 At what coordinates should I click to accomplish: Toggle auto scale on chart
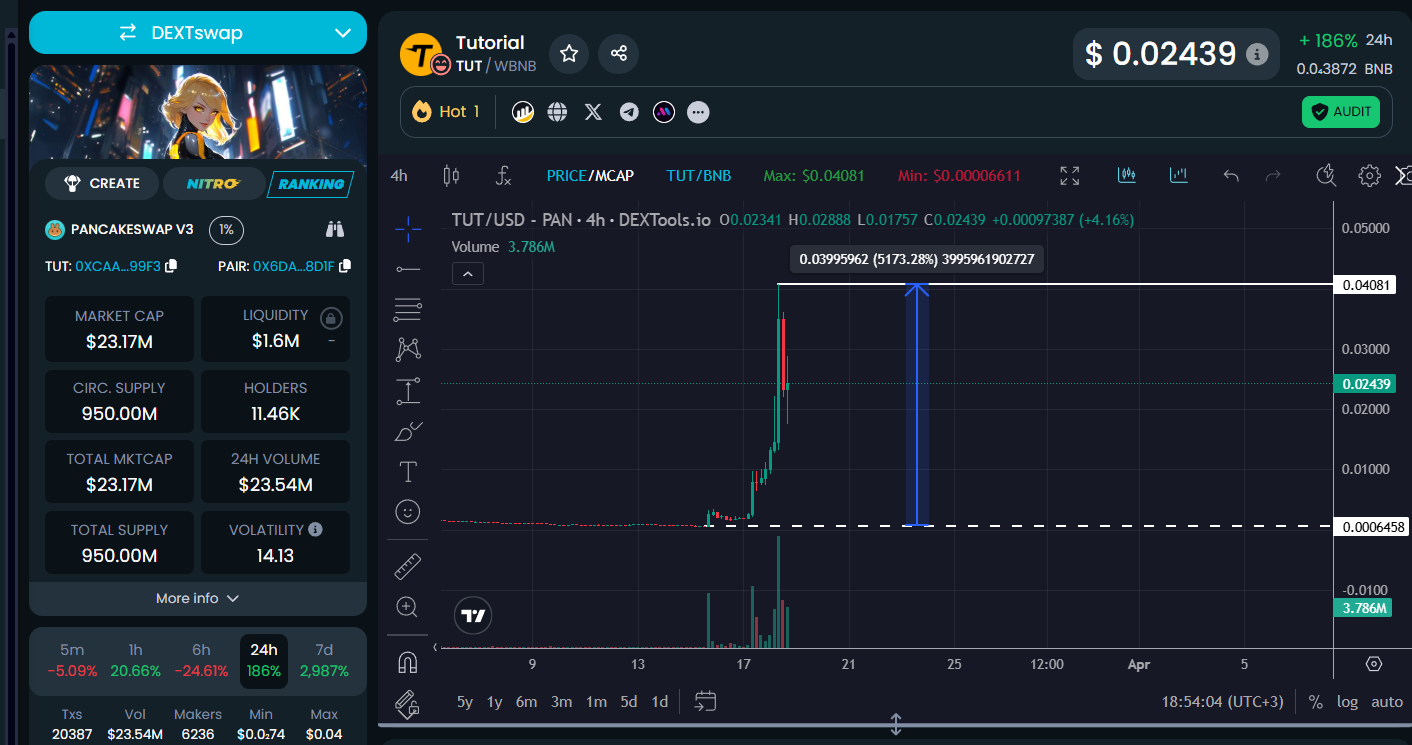[1386, 701]
